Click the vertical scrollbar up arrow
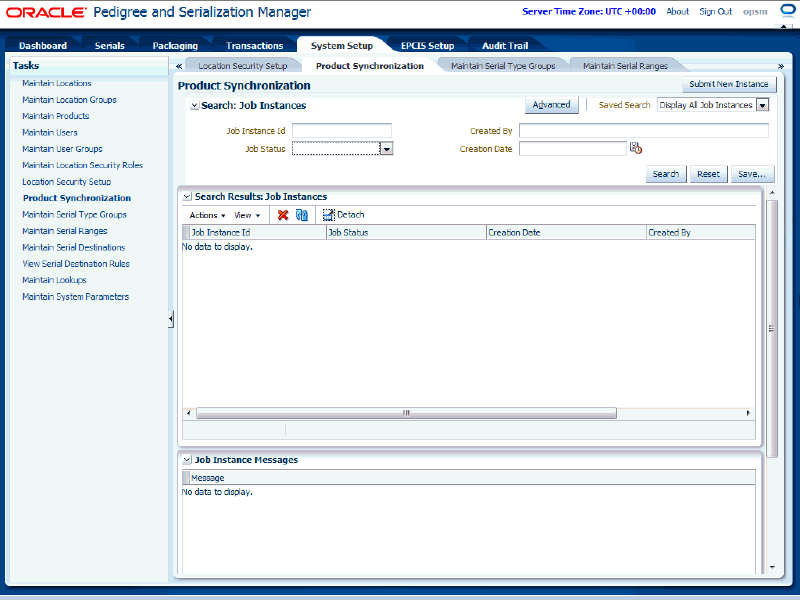Image resolution: width=800 pixels, height=600 pixels. 772,192
